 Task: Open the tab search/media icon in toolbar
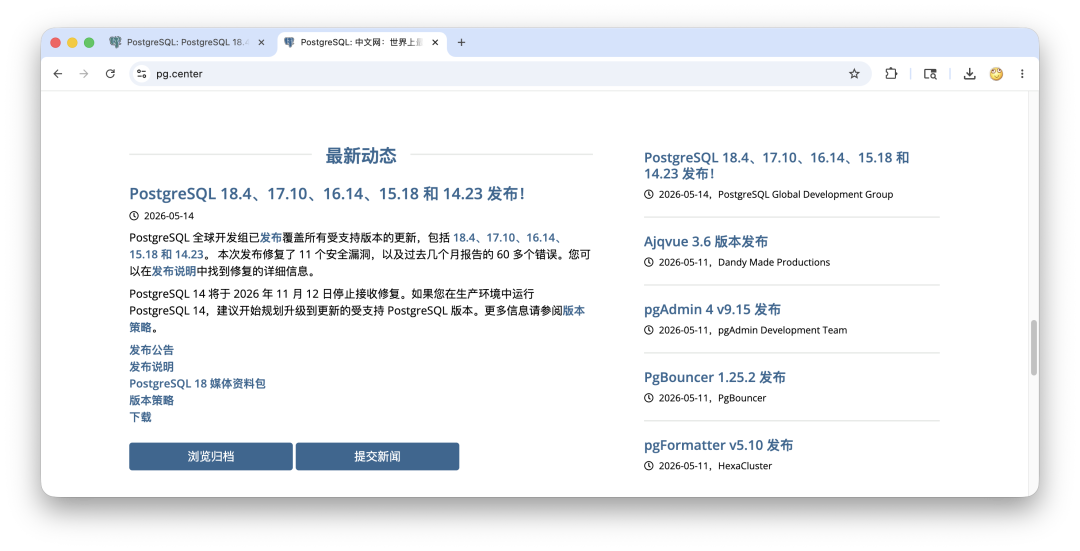pyautogui.click(x=930, y=74)
